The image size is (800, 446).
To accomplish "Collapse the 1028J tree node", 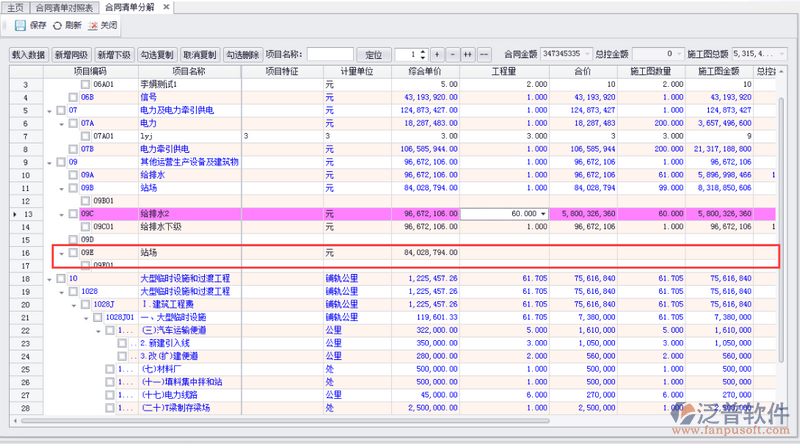I will pos(72,304).
